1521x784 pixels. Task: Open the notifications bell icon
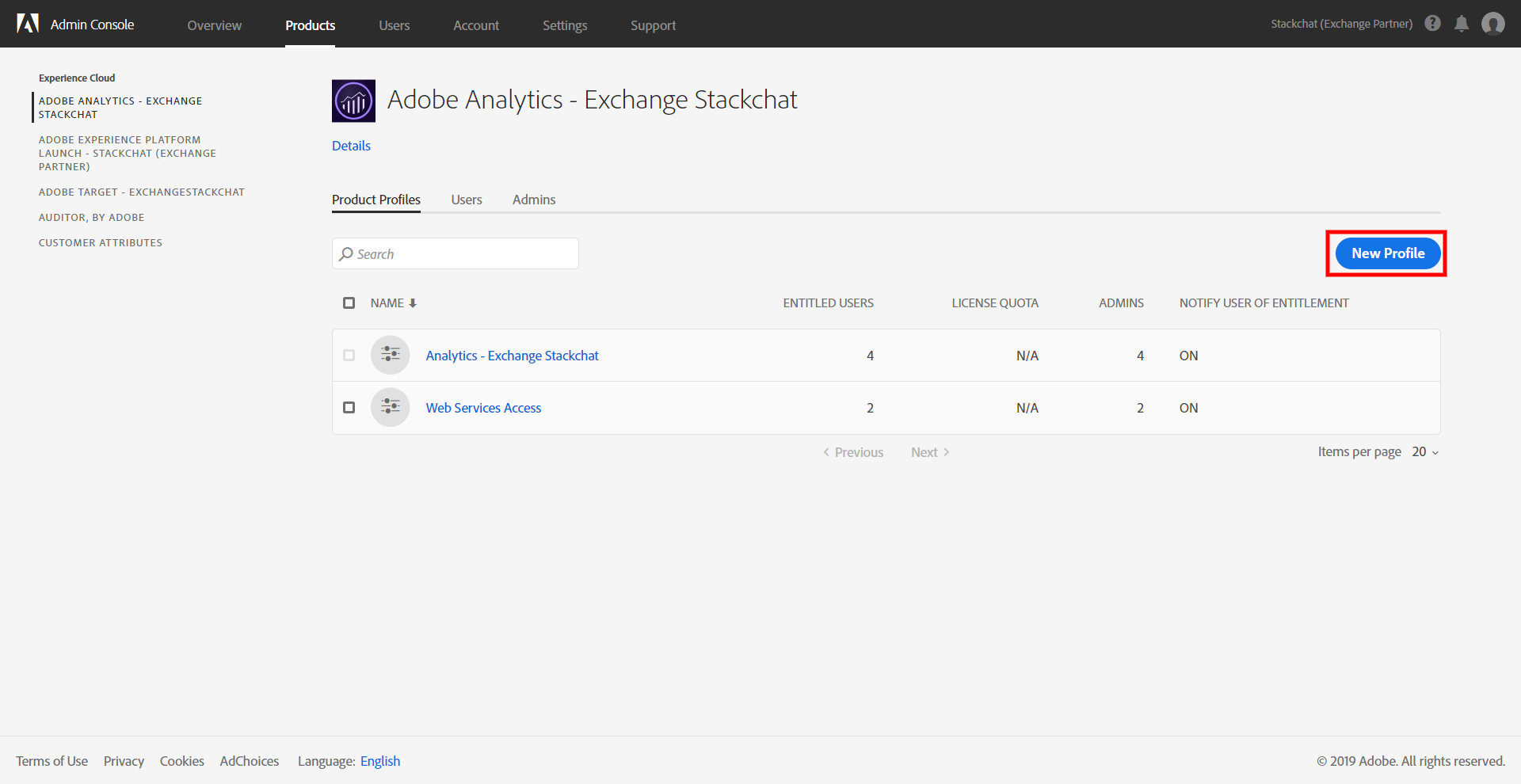(x=1462, y=24)
